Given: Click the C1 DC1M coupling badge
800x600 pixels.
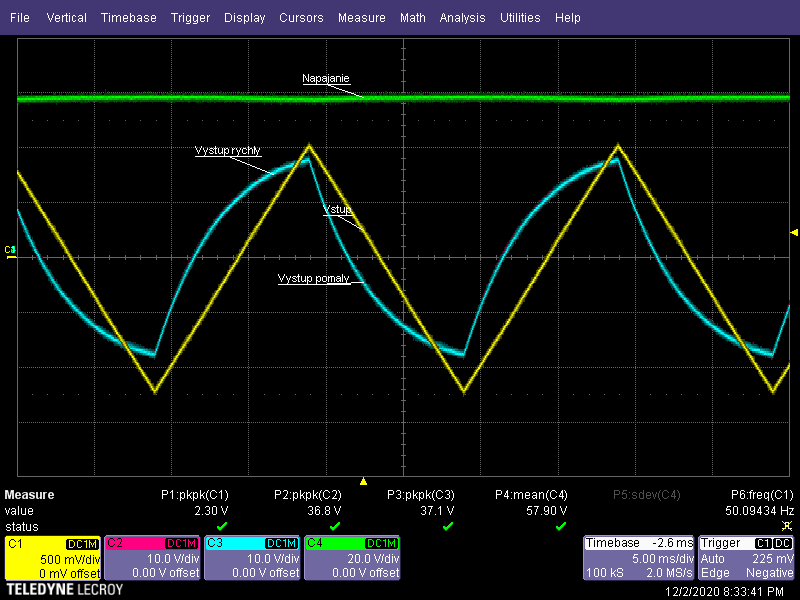Looking at the screenshot, I should [x=82, y=544].
